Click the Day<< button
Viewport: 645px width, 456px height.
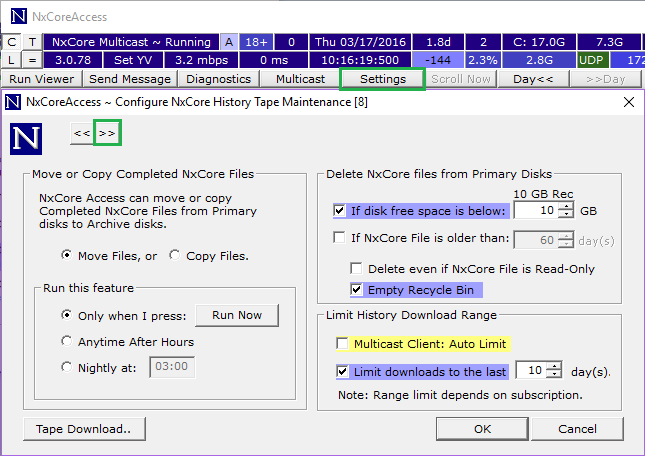tap(533, 79)
